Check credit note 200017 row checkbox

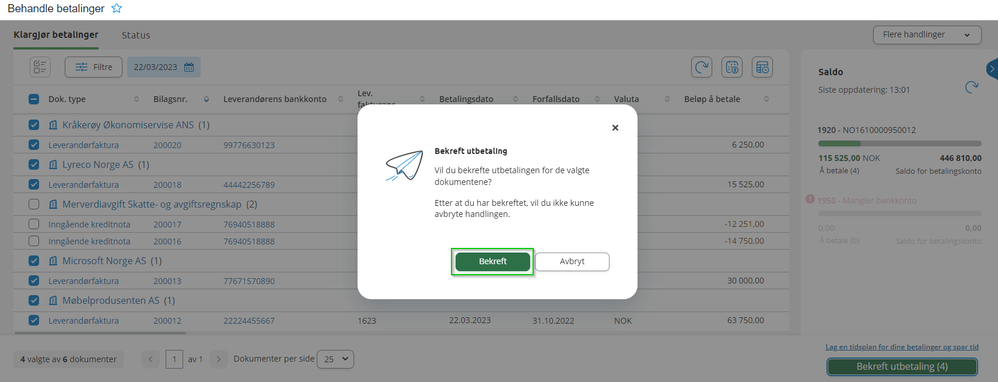[x=34, y=224]
